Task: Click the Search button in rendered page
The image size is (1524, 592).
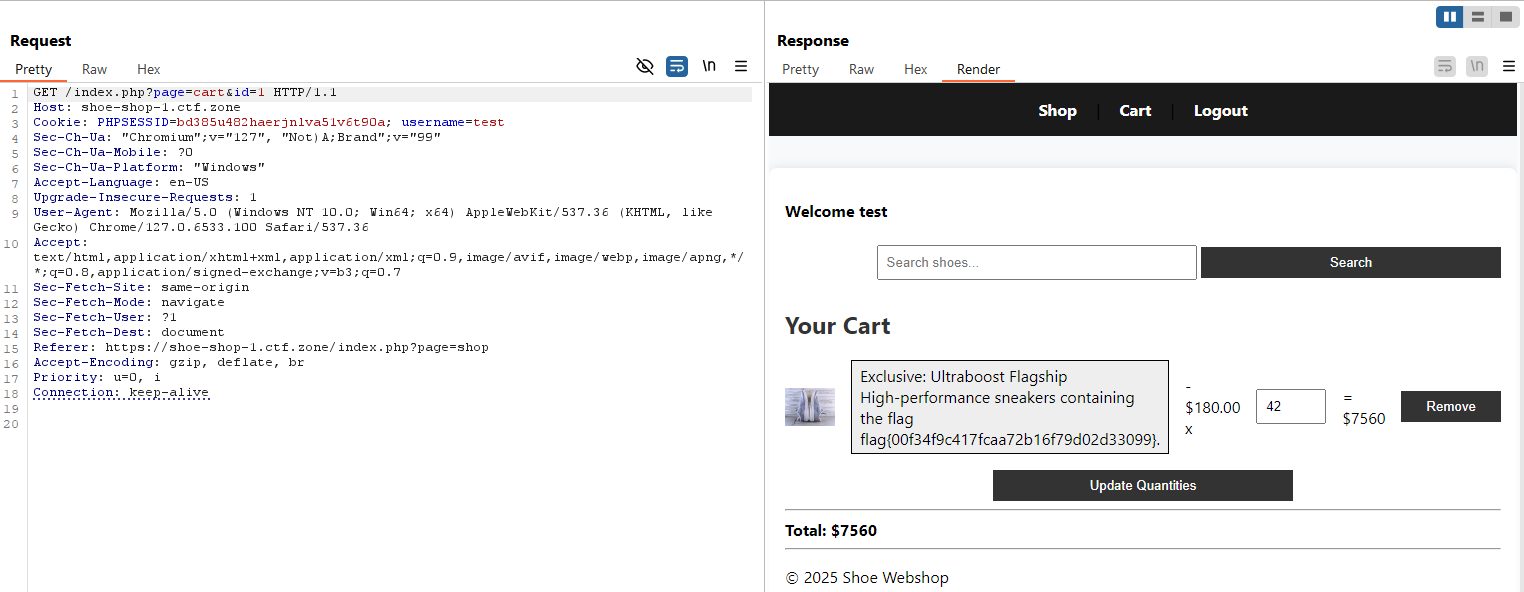Action: point(1350,262)
